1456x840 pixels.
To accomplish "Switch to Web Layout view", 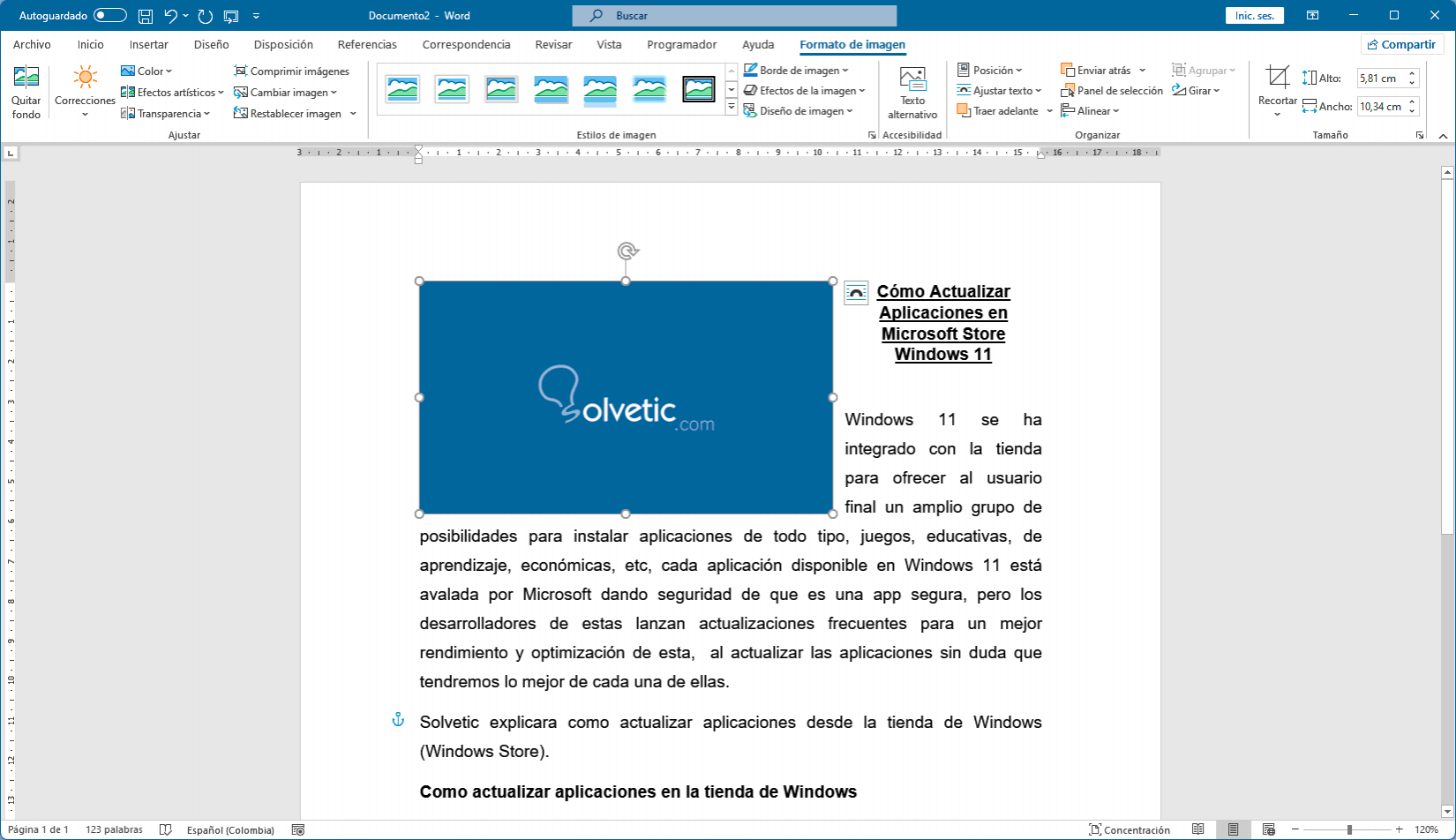I will [x=1269, y=829].
